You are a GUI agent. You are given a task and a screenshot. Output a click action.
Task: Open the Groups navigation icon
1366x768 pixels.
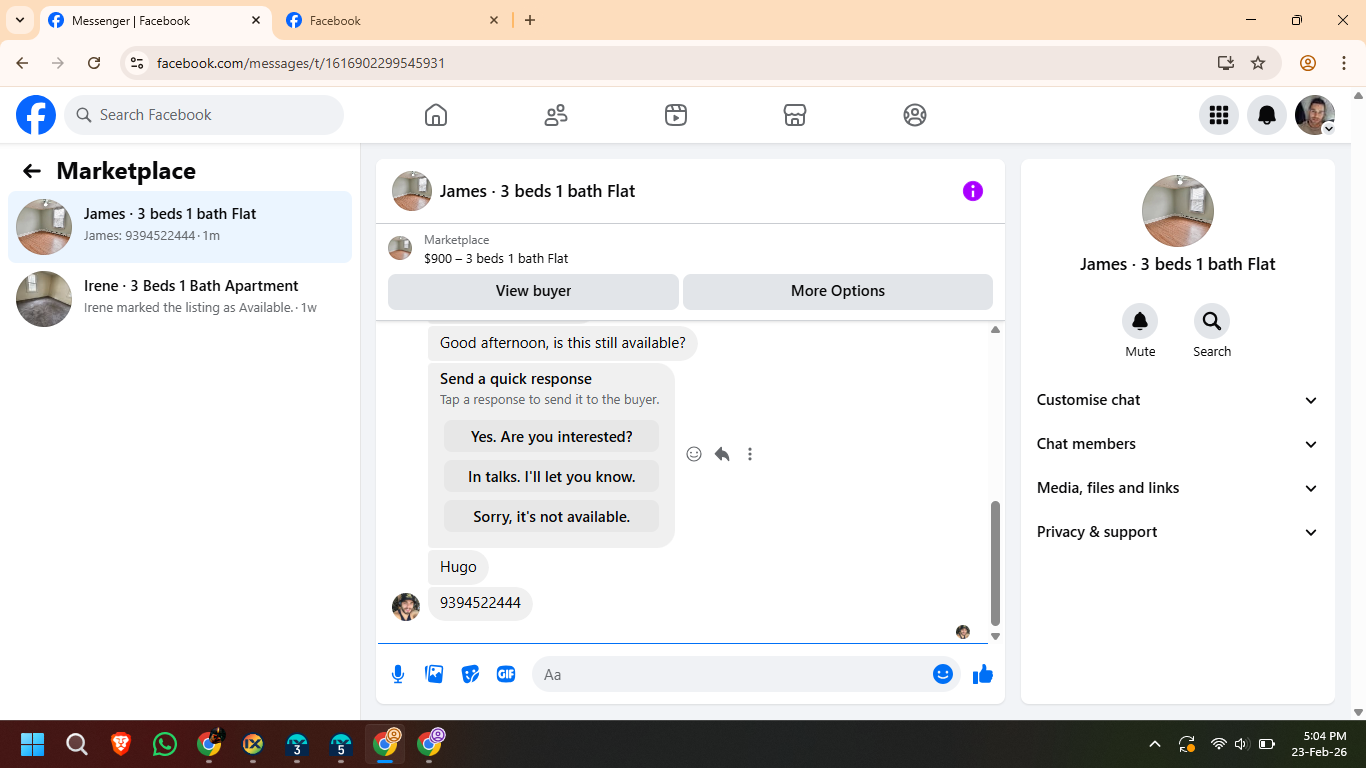[x=915, y=115]
